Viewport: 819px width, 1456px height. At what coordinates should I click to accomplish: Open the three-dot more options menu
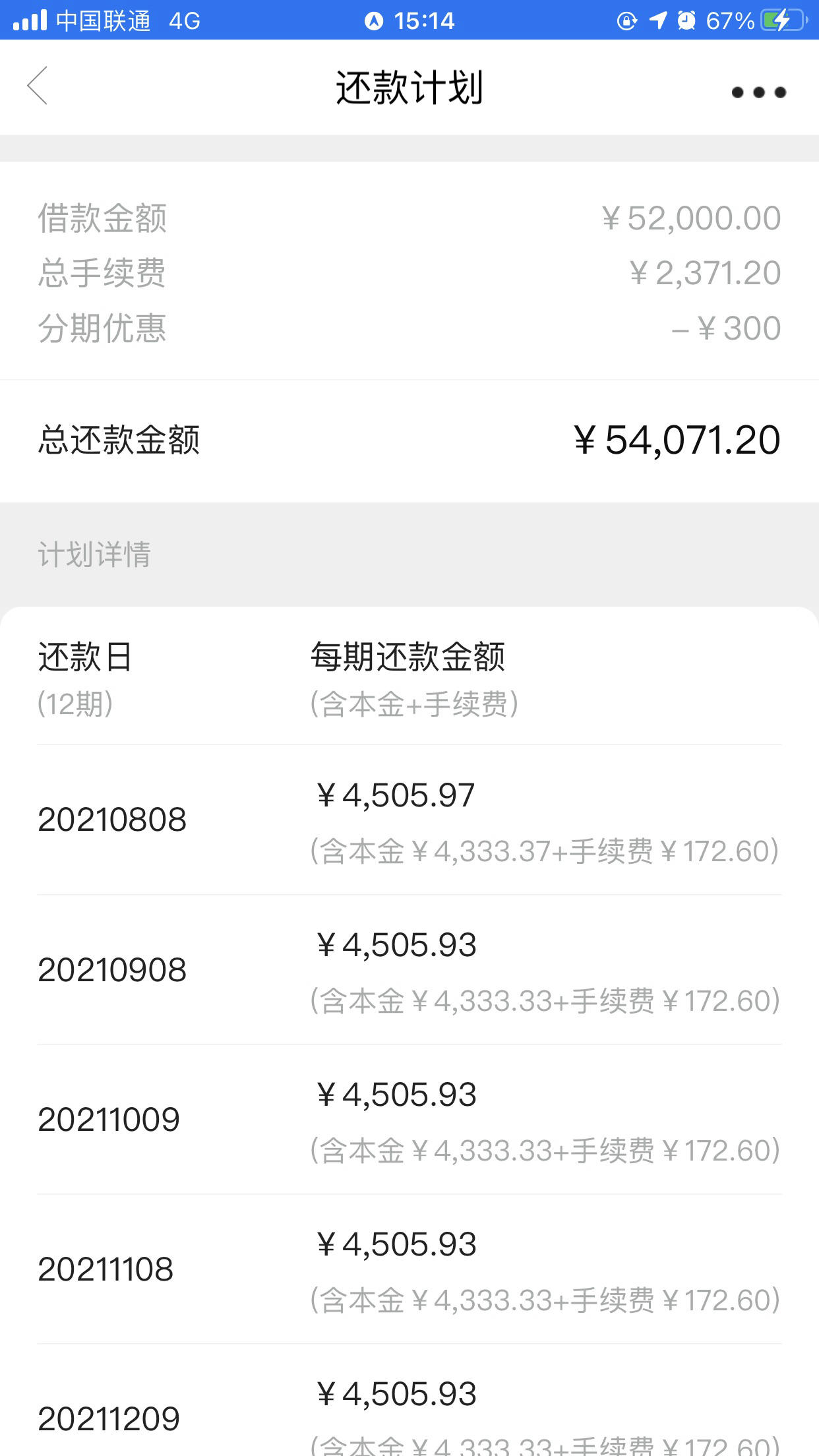pos(758,92)
